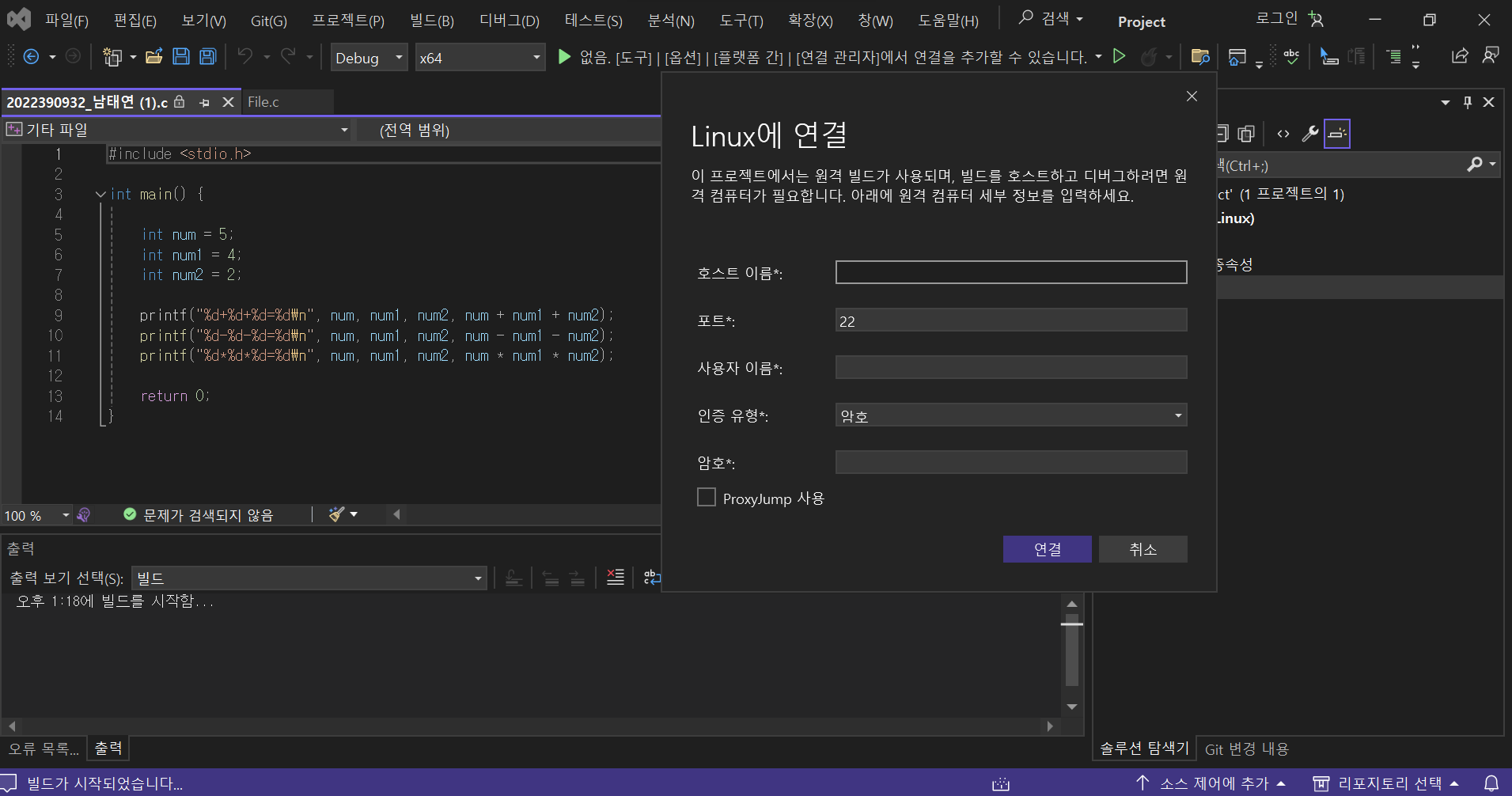Close the Linux에 연결 dialog
The width and height of the screenshot is (1512, 796).
point(1192,96)
